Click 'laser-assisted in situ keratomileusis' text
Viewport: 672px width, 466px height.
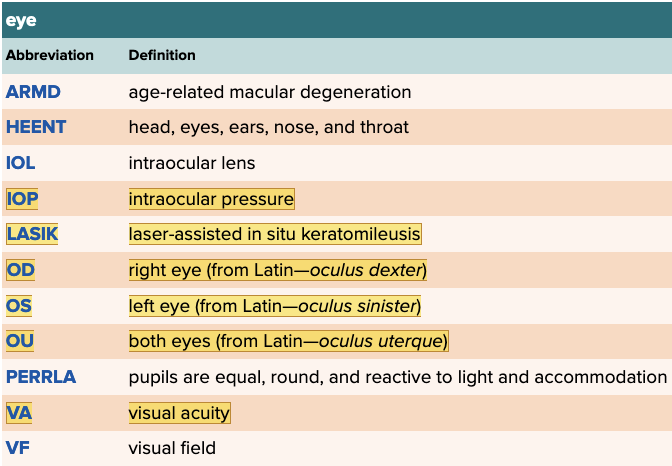coord(275,234)
